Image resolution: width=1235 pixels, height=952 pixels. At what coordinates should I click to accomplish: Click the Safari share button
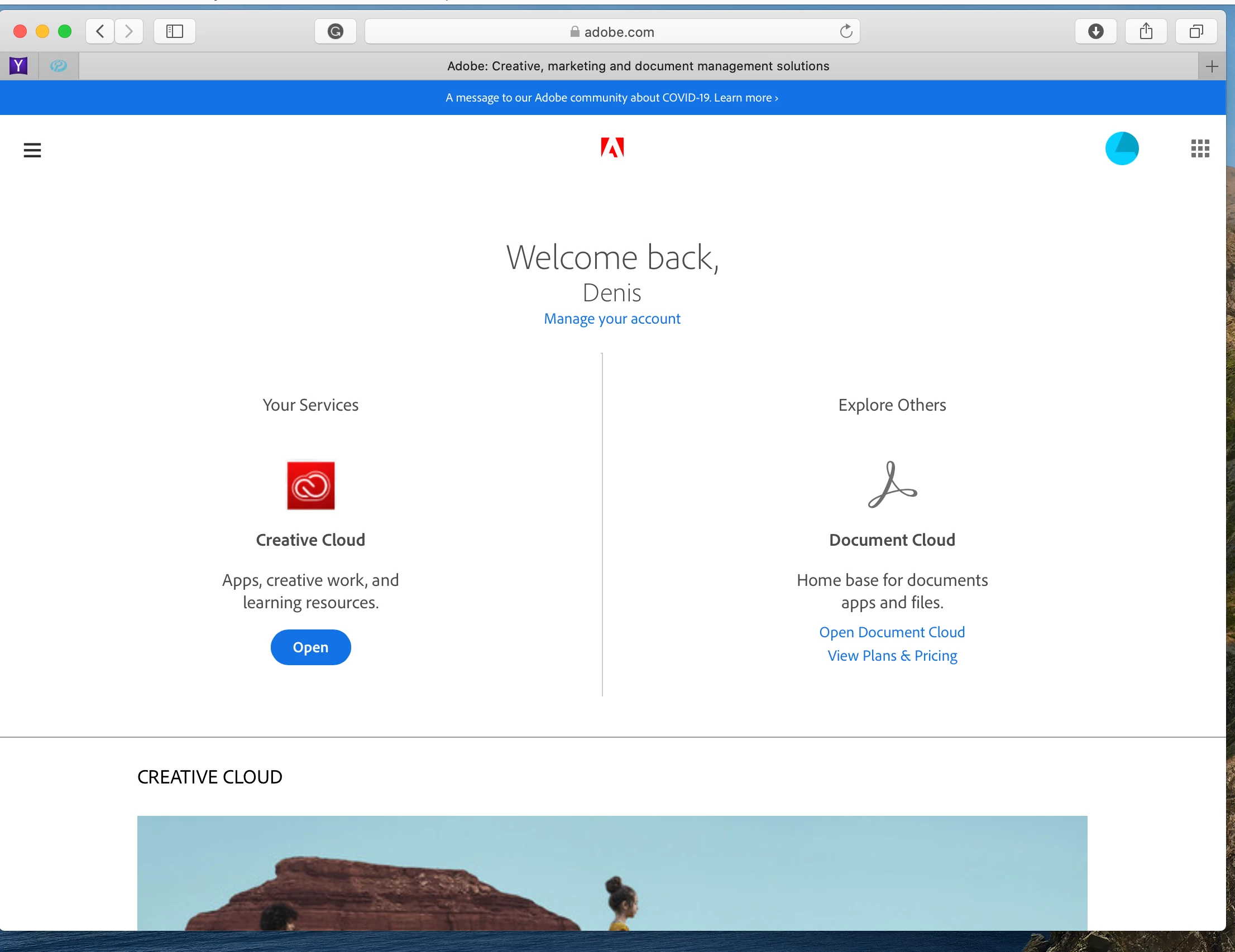(x=1146, y=31)
